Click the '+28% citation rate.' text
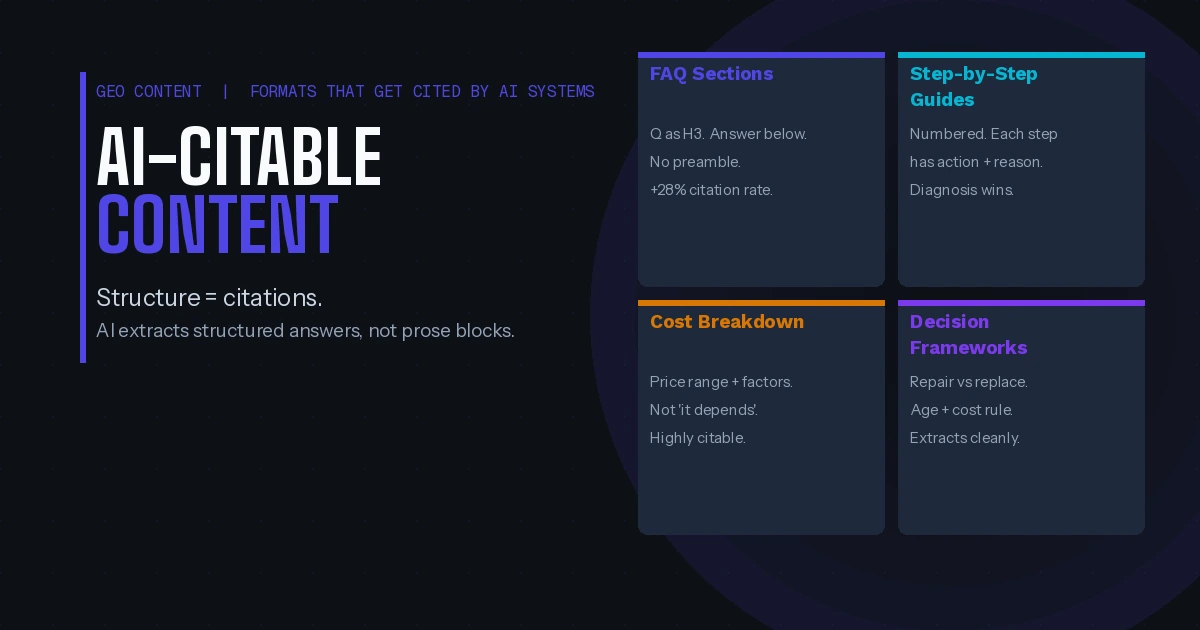 pyautogui.click(x=710, y=190)
